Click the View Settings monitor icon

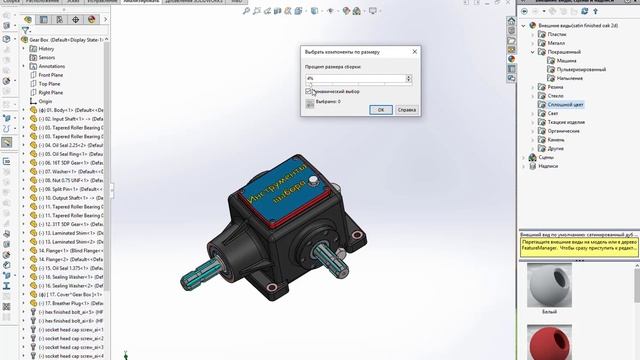(373, 11)
